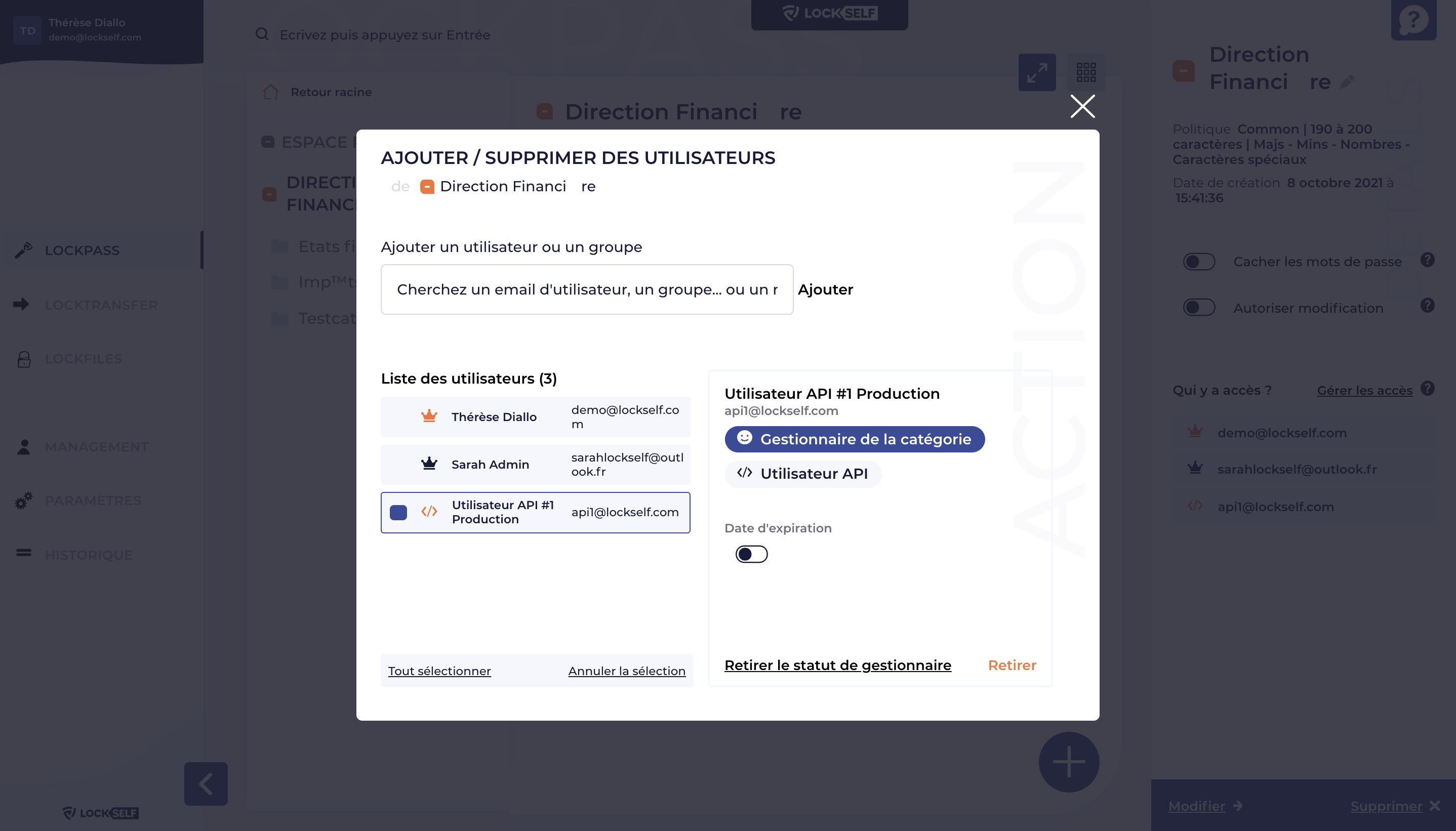Click the pencil edit icon beside title
Image resolution: width=1456 pixels, height=831 pixels.
(1348, 82)
